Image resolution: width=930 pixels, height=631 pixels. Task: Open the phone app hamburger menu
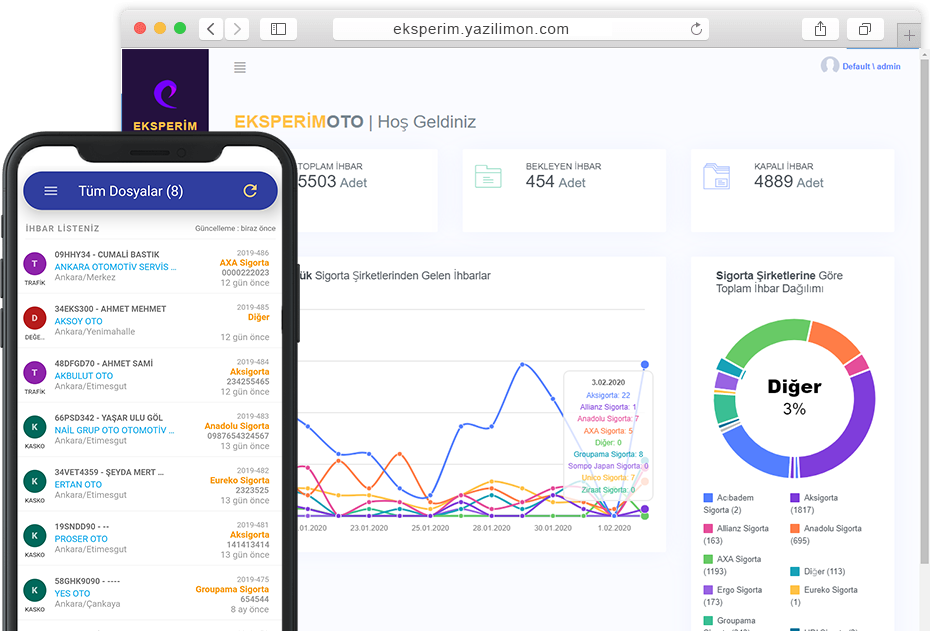click(x=51, y=191)
